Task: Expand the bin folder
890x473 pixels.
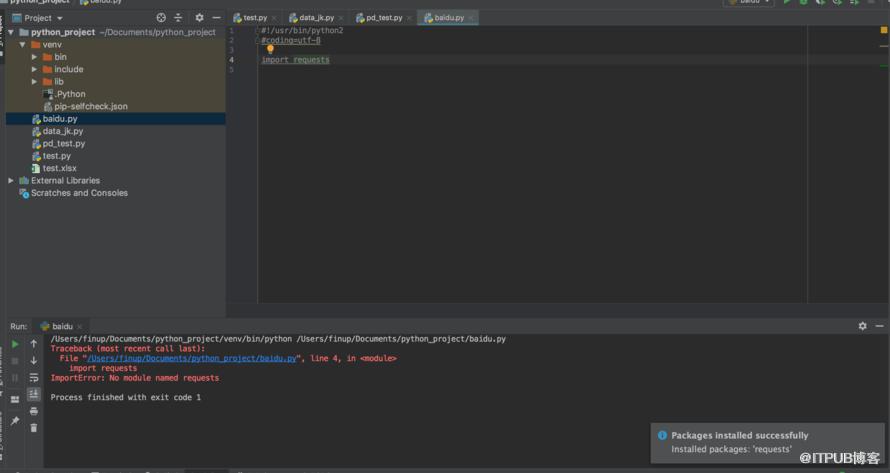Action: click(x=34, y=57)
